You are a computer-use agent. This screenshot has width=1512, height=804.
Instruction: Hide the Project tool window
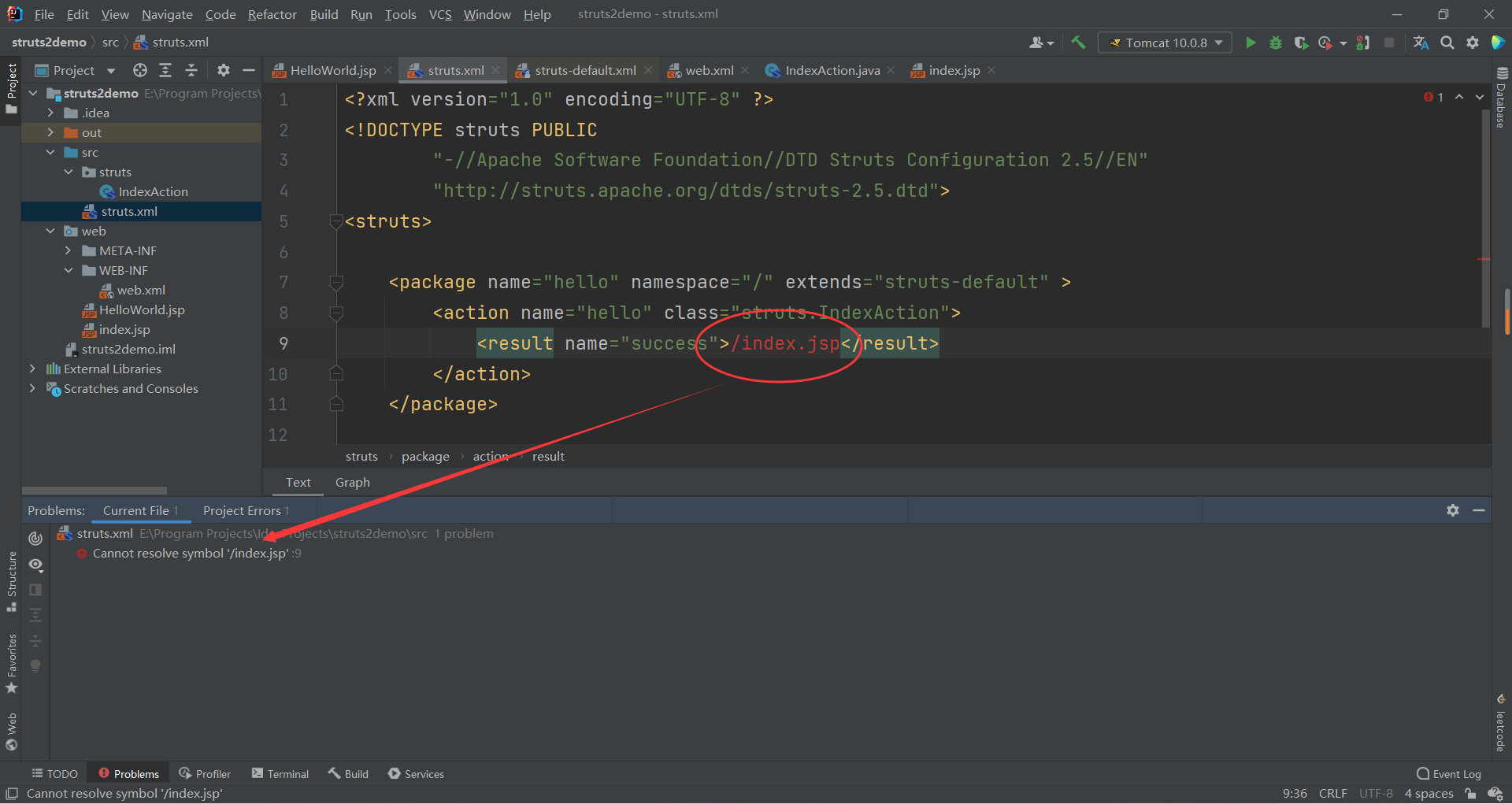coord(249,70)
